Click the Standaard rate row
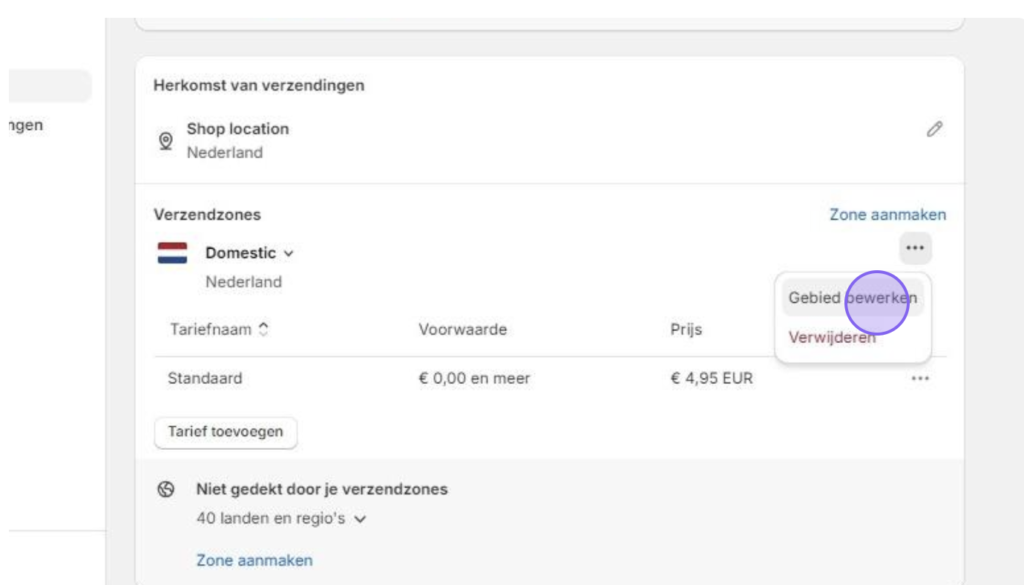1024x585 pixels. pos(550,379)
